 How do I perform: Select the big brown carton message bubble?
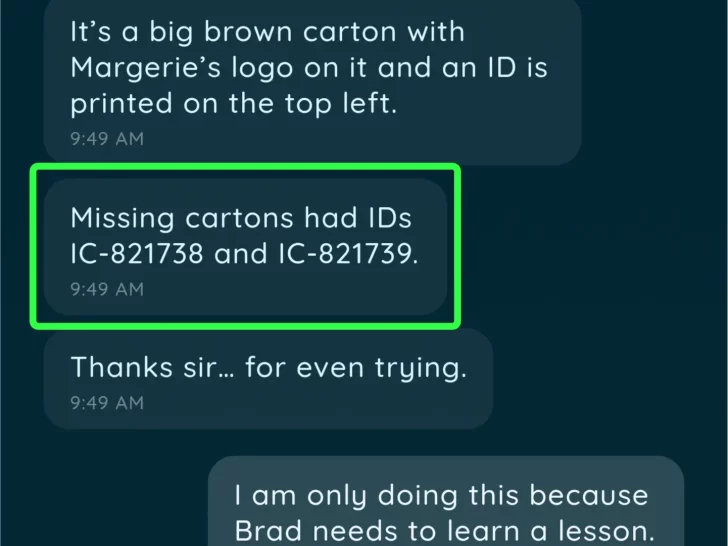(x=312, y=81)
